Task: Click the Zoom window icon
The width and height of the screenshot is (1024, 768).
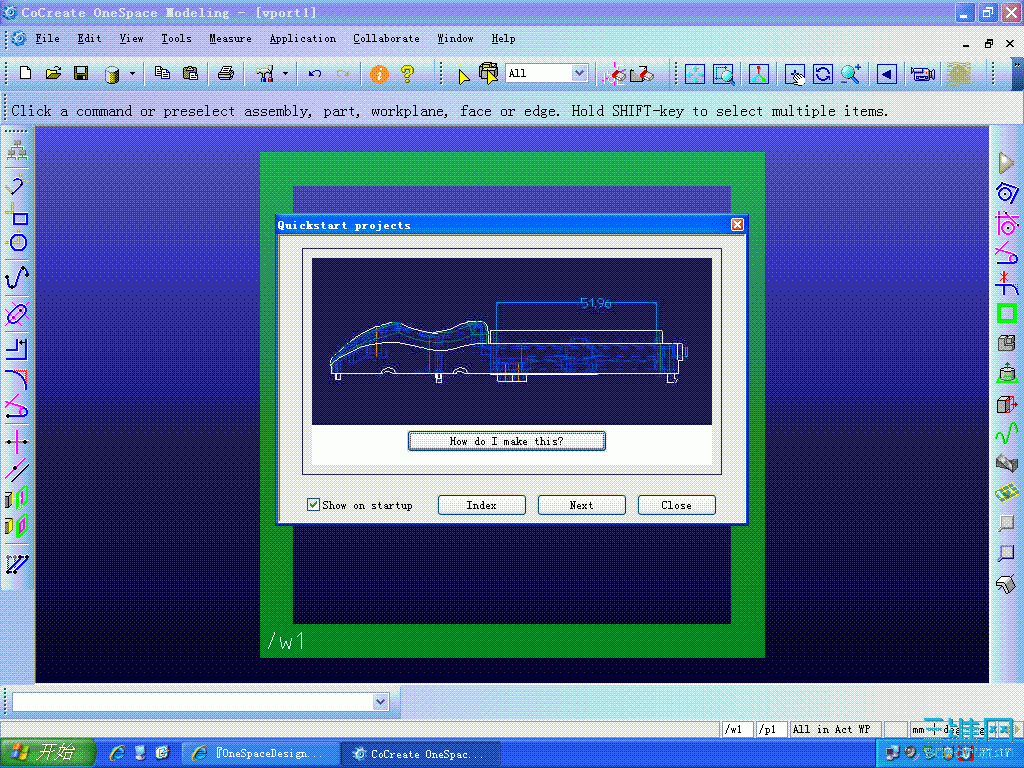Action: [724, 74]
